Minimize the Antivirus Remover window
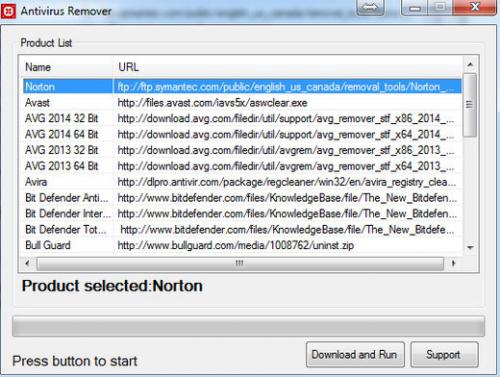This screenshot has width=500, height=377. click(x=415, y=7)
